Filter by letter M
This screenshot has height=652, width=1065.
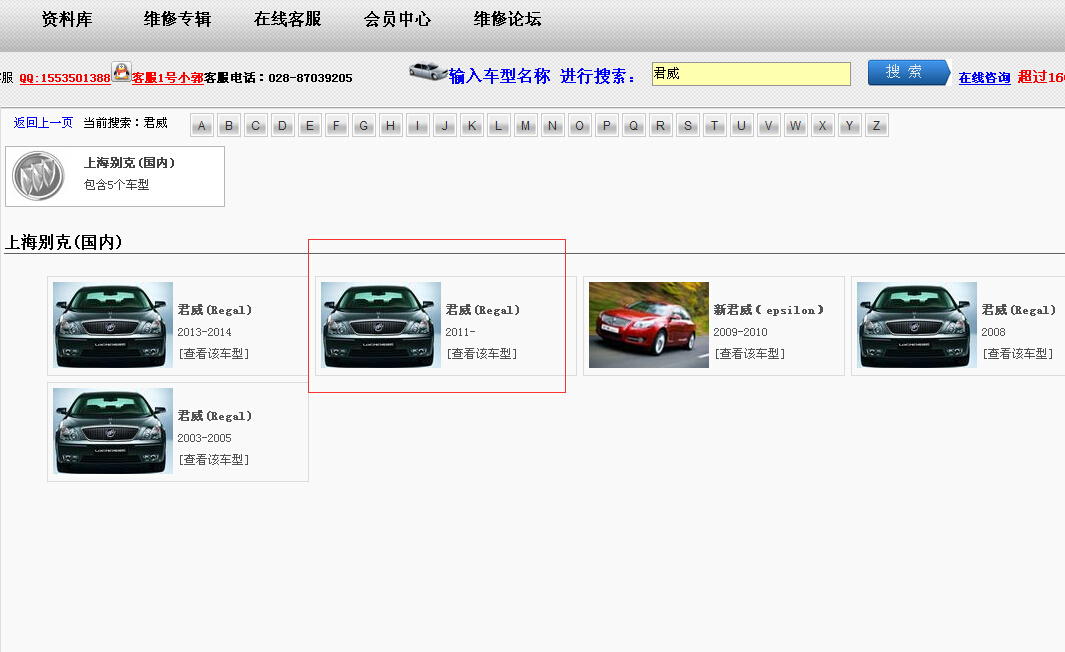pyautogui.click(x=526, y=126)
